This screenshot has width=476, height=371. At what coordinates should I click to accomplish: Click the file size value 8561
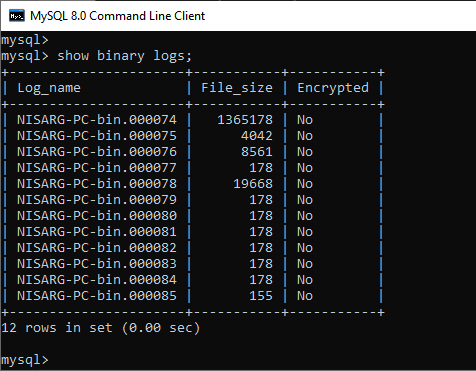click(257, 152)
